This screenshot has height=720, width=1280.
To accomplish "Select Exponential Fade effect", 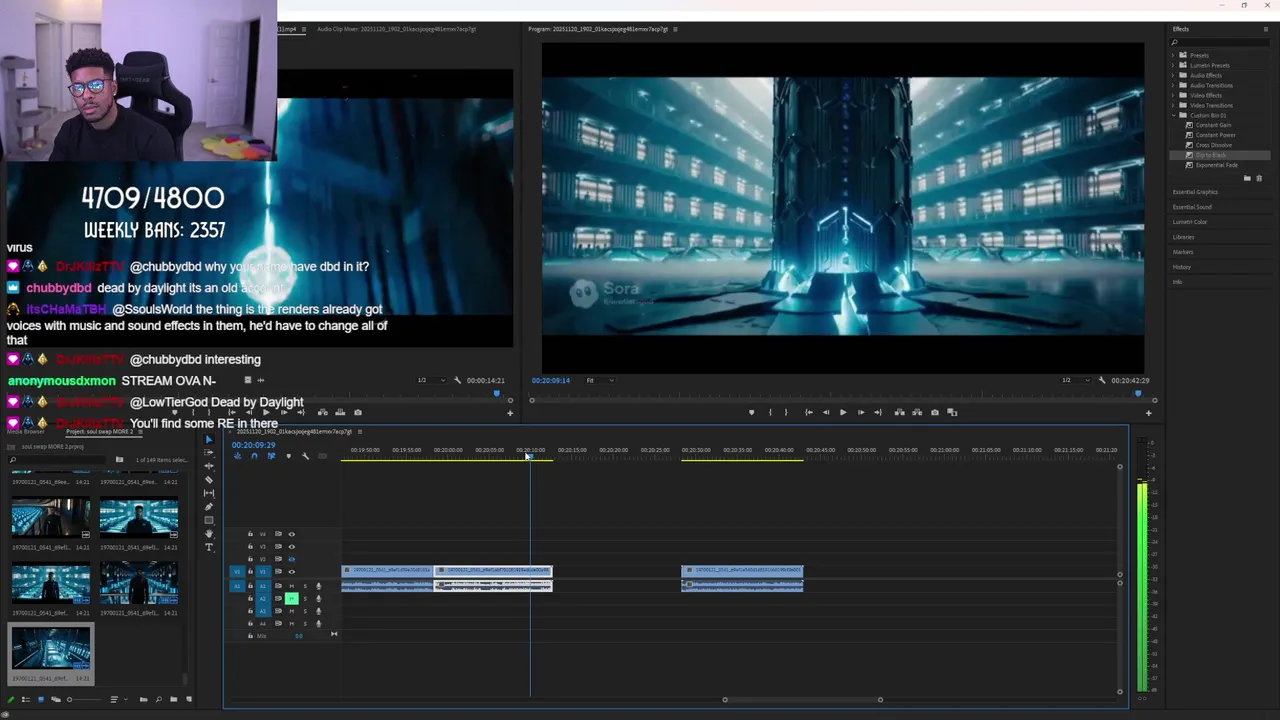I will point(1216,166).
